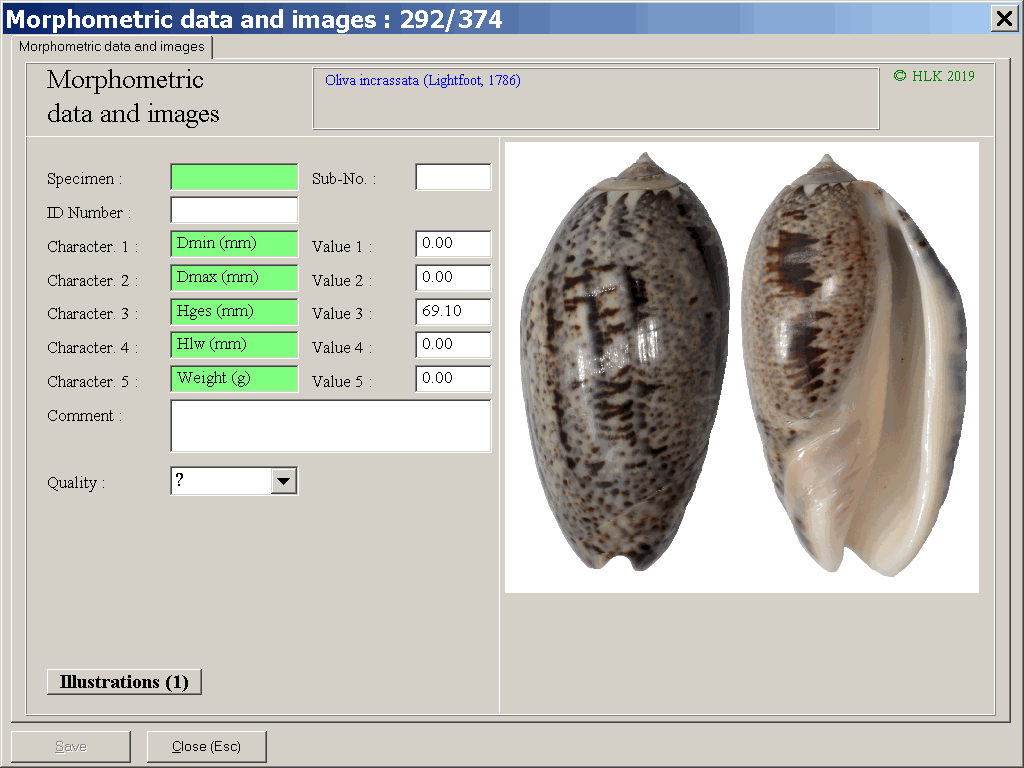Click the Hges (mm) character field
Image resolution: width=1024 pixels, height=768 pixels.
click(x=234, y=312)
